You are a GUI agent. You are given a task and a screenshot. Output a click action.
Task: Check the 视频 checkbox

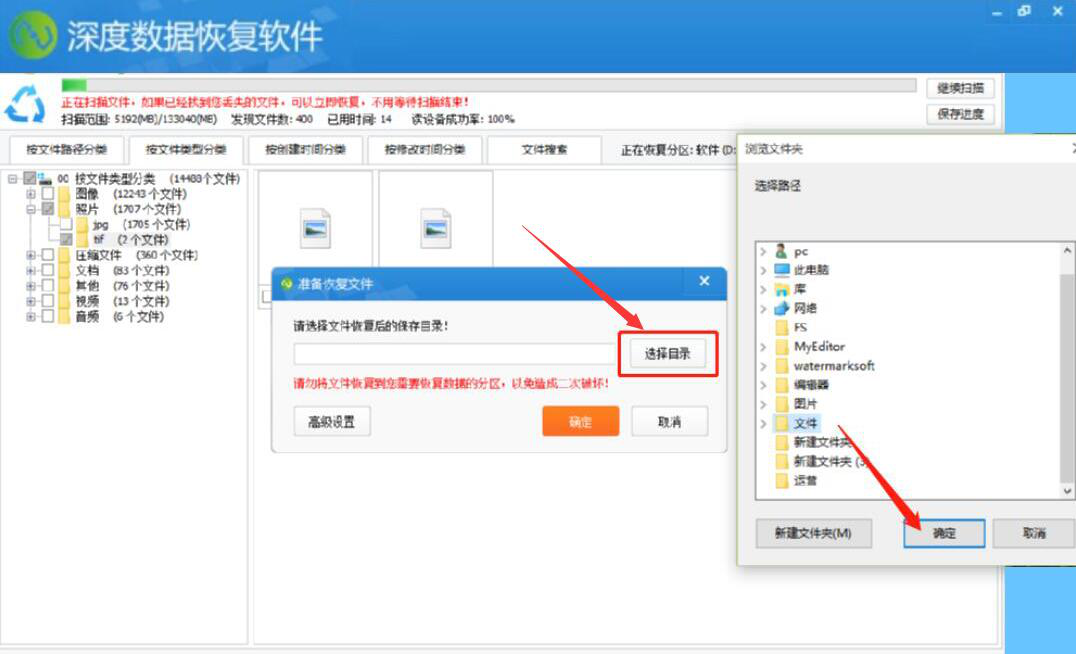coord(47,301)
